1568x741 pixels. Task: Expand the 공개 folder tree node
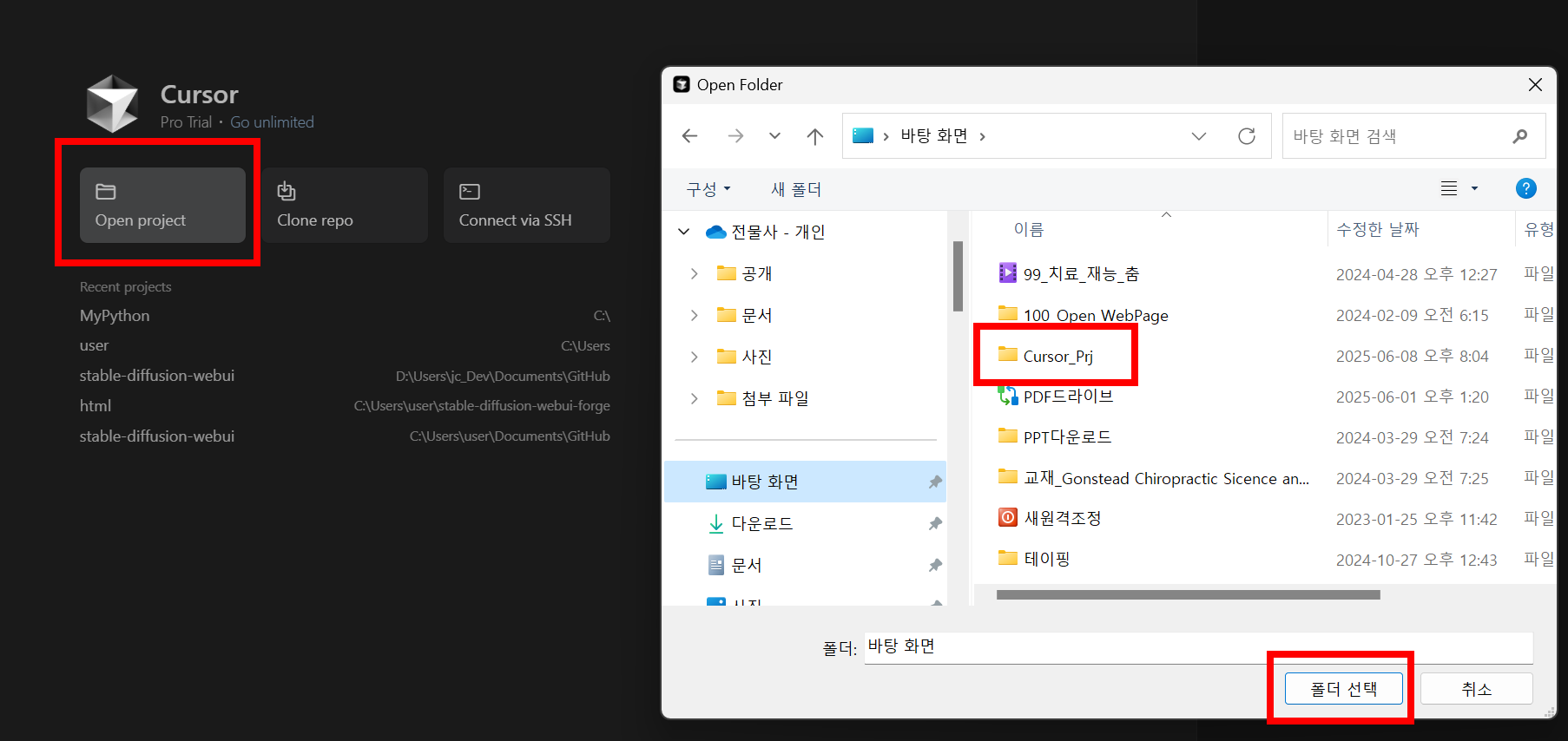(x=694, y=273)
